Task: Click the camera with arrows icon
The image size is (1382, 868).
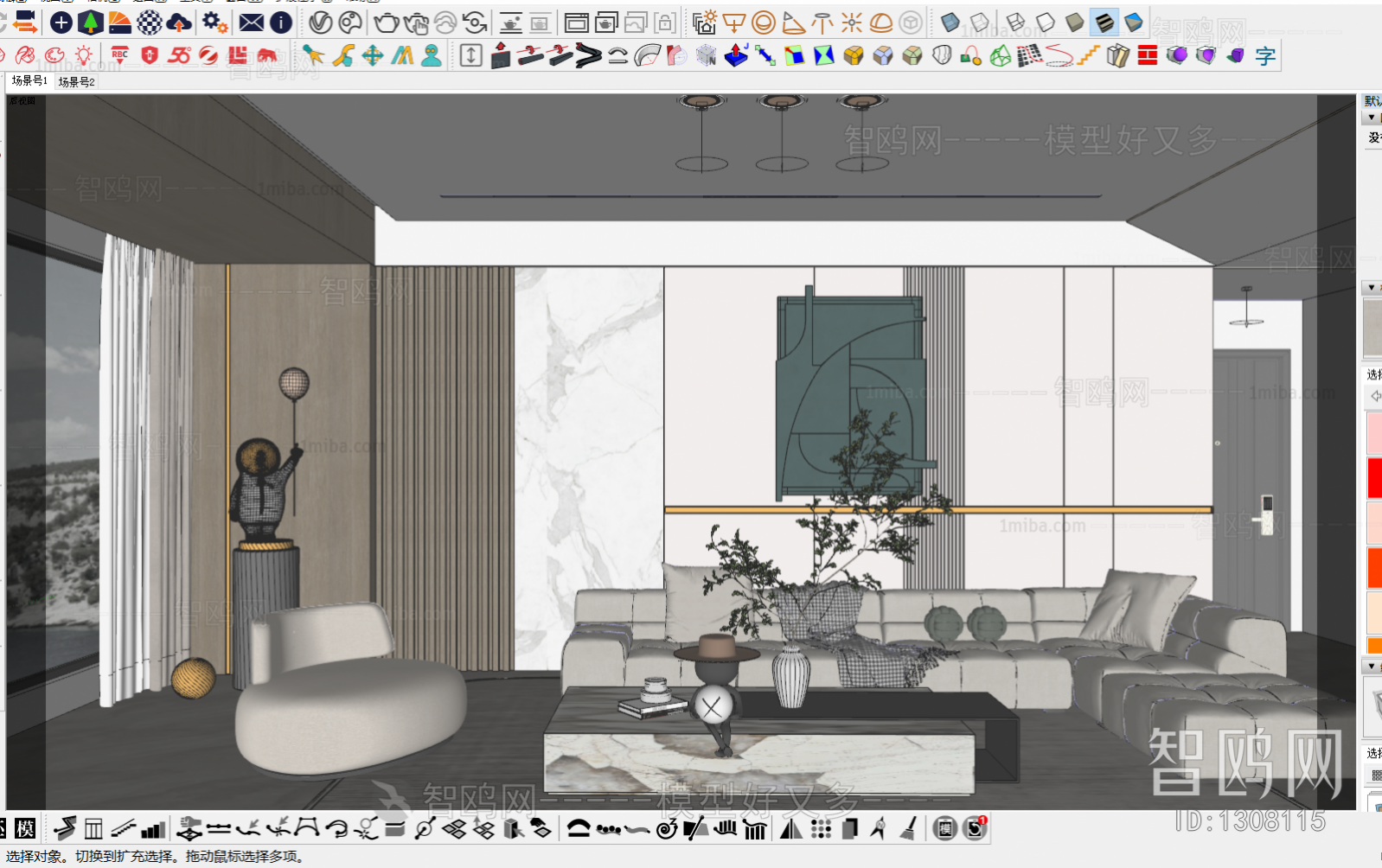Action: [x=26, y=22]
